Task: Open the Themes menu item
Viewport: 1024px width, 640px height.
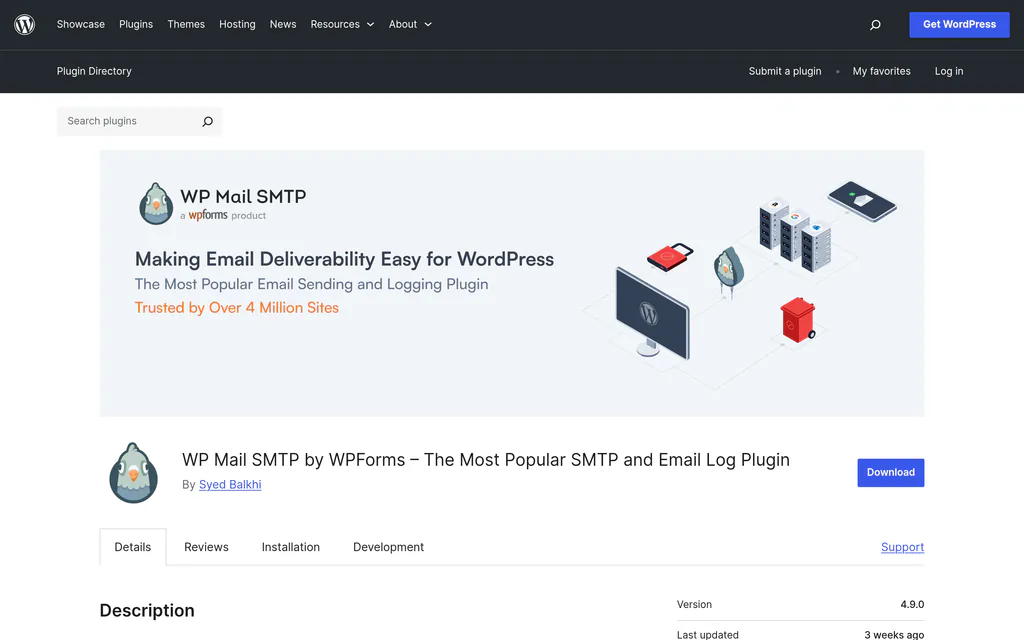Action: point(186,24)
